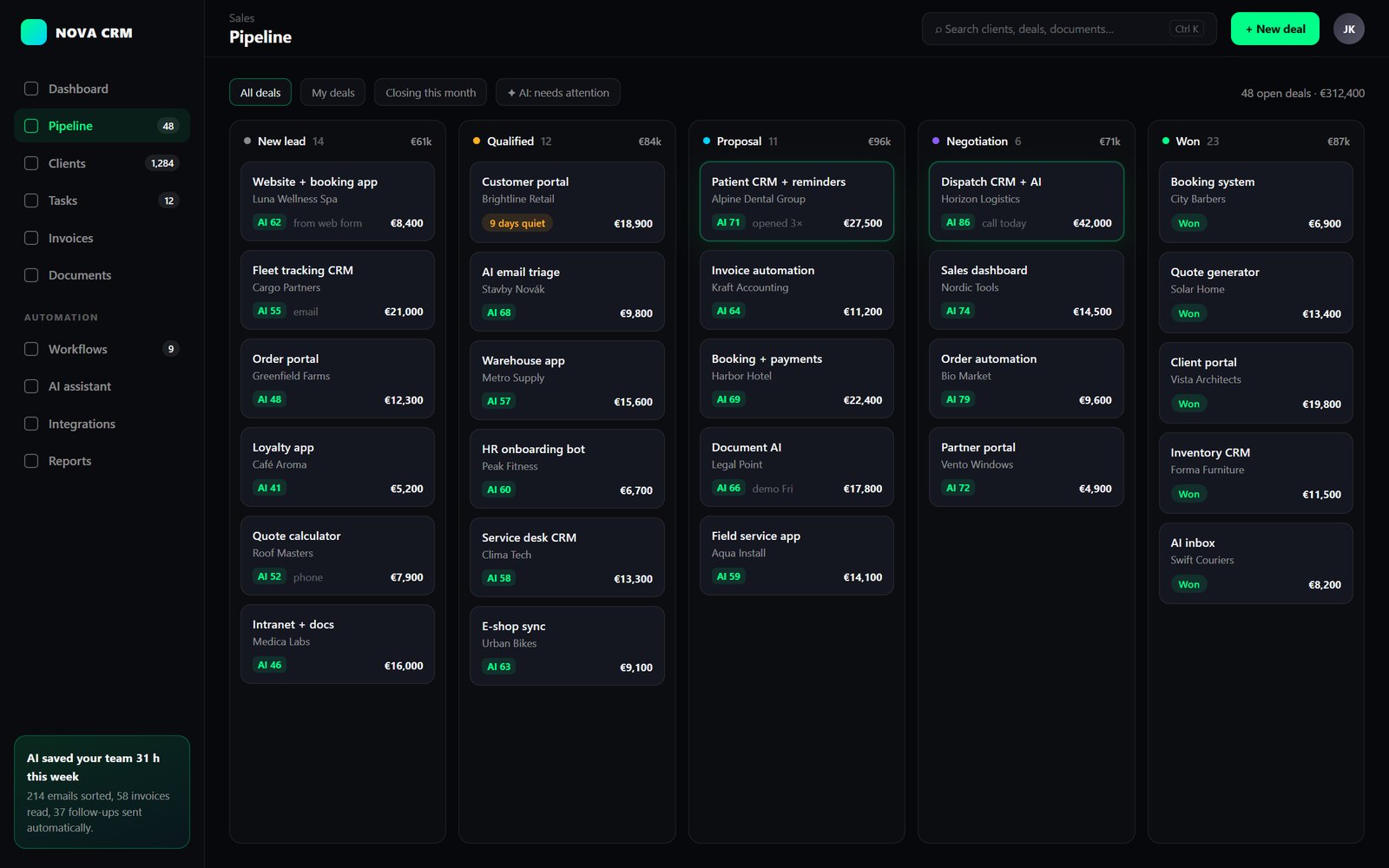
Task: Open the JK user avatar
Action: (1348, 29)
